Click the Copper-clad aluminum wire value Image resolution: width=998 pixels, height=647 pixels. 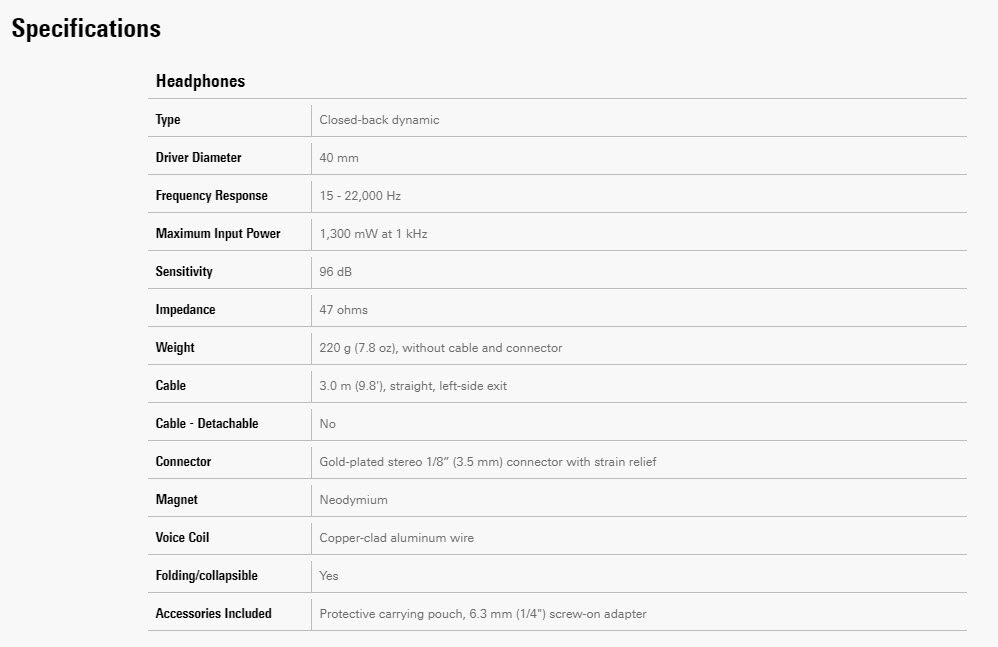[396, 538]
